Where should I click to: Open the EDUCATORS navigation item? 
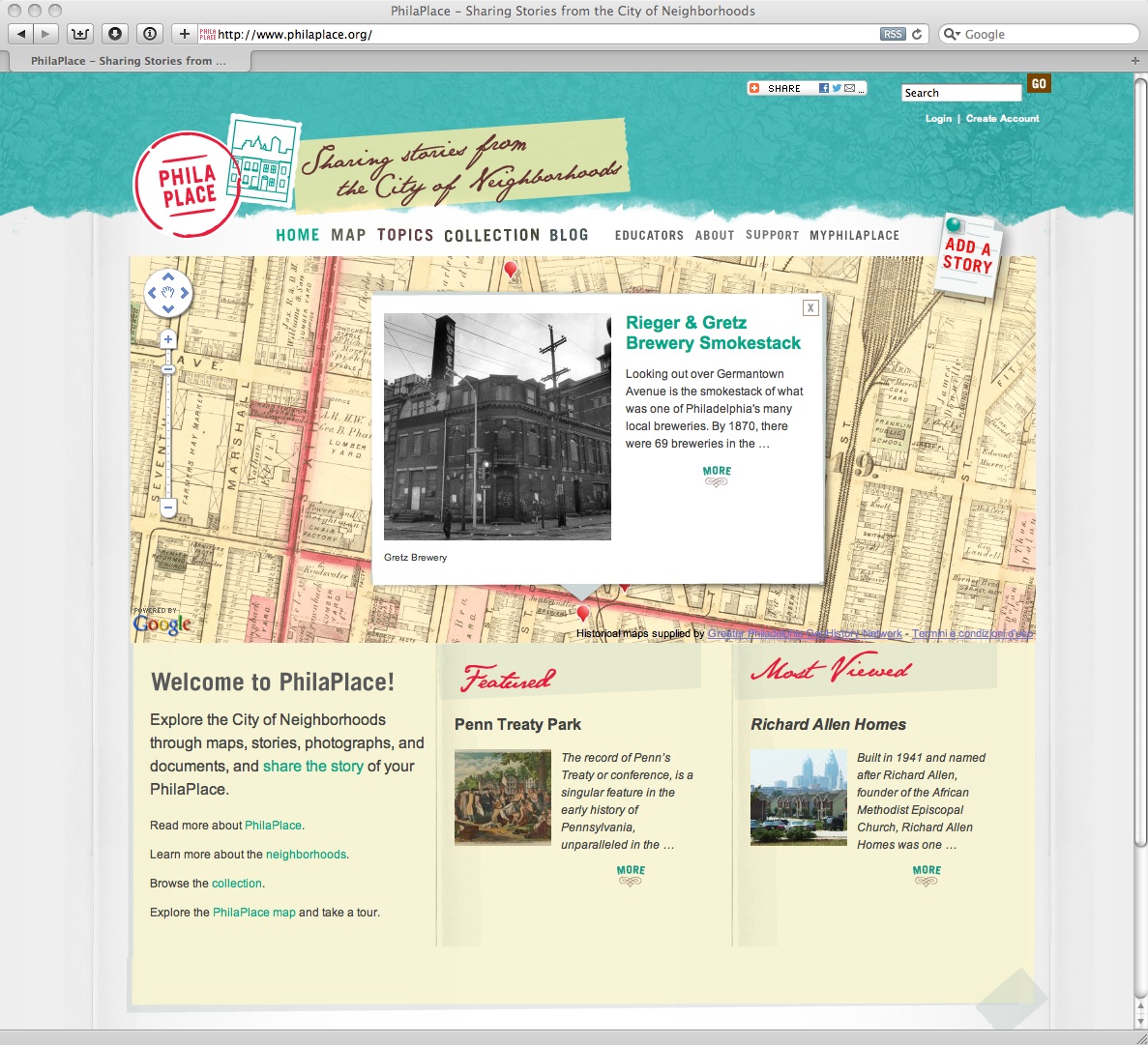pyautogui.click(x=649, y=236)
